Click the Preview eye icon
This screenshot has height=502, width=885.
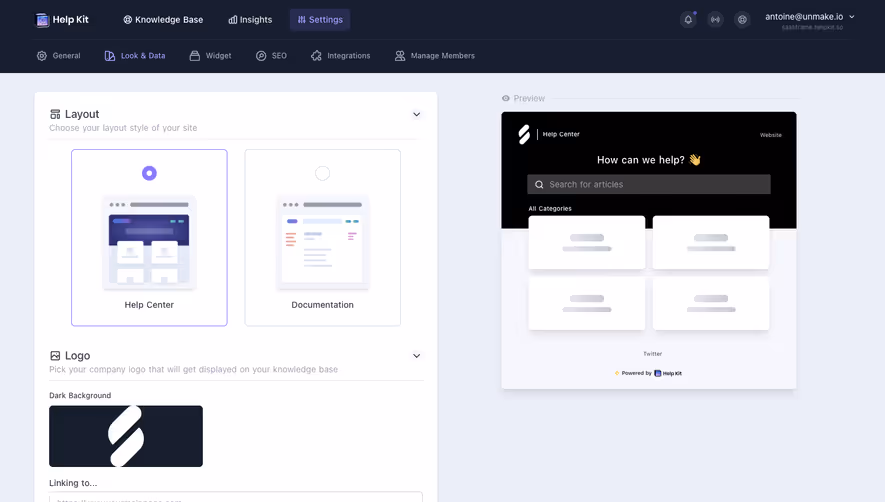(506, 98)
